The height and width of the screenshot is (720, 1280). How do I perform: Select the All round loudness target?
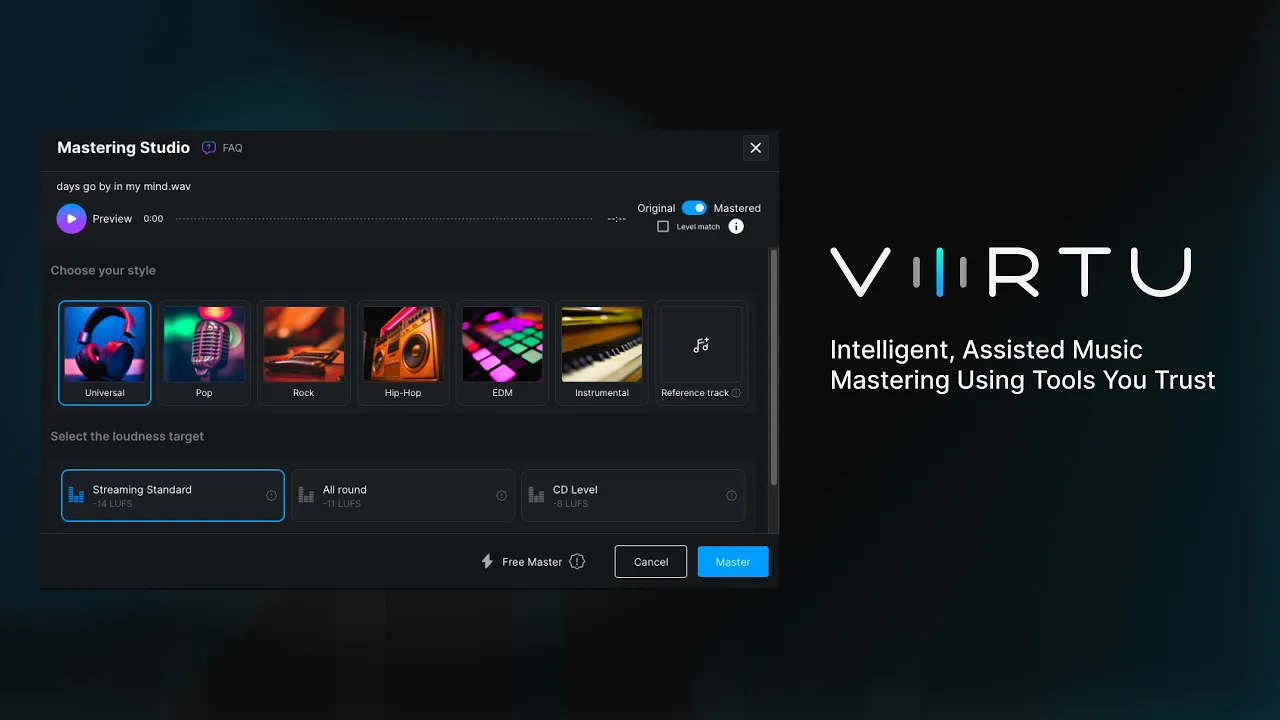pos(402,496)
